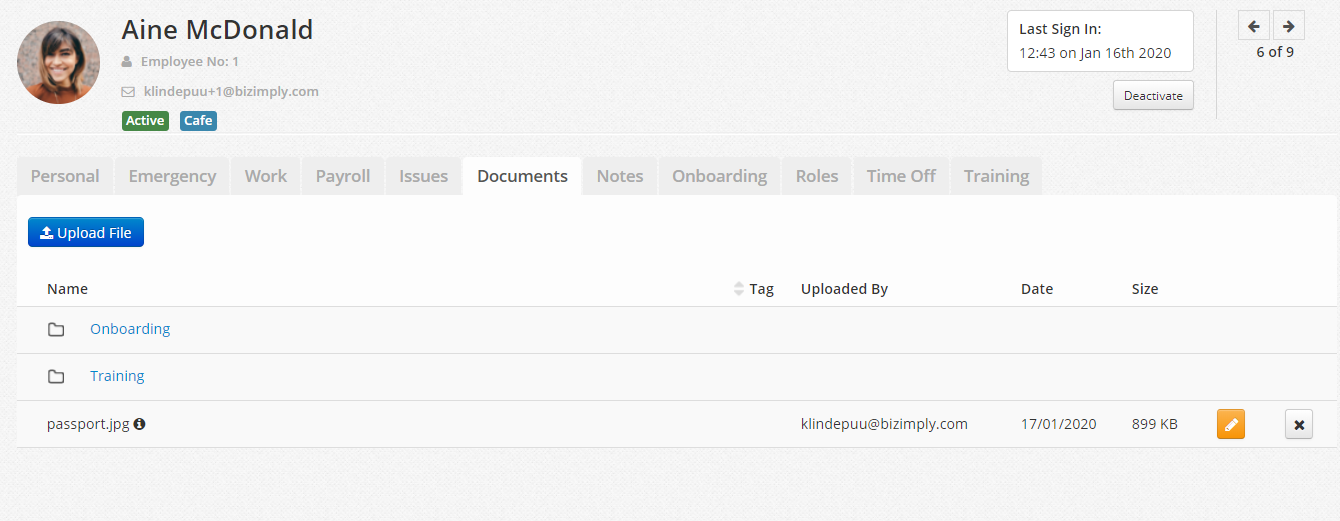Open Aine McDonald's profile photo
Screen dimensions: 1340x521
click(x=59, y=62)
